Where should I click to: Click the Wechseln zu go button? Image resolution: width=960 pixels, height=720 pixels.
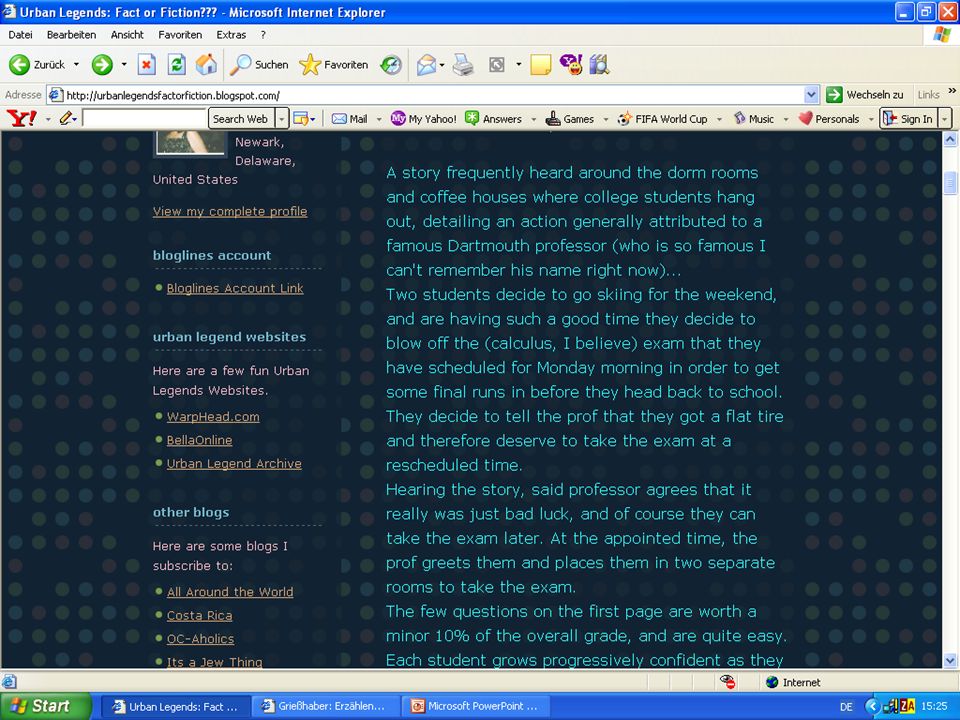coord(864,95)
